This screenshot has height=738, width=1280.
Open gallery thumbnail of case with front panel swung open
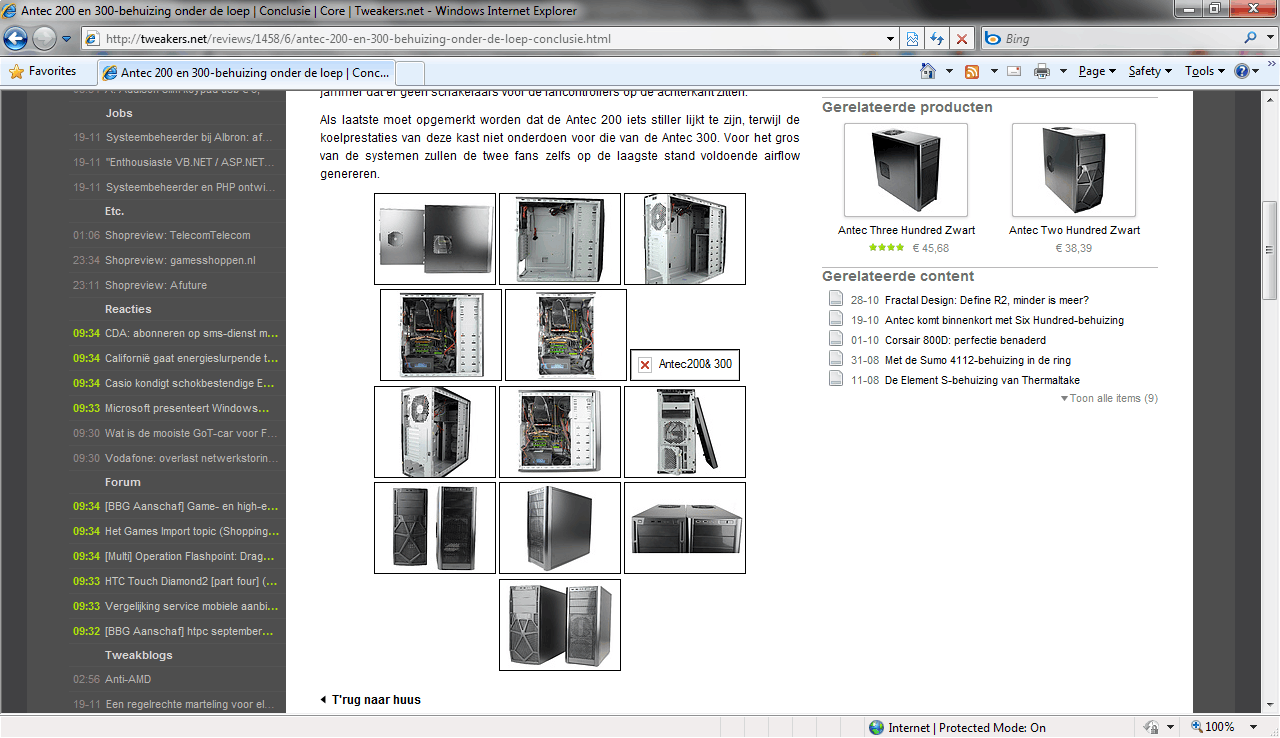coord(685,432)
